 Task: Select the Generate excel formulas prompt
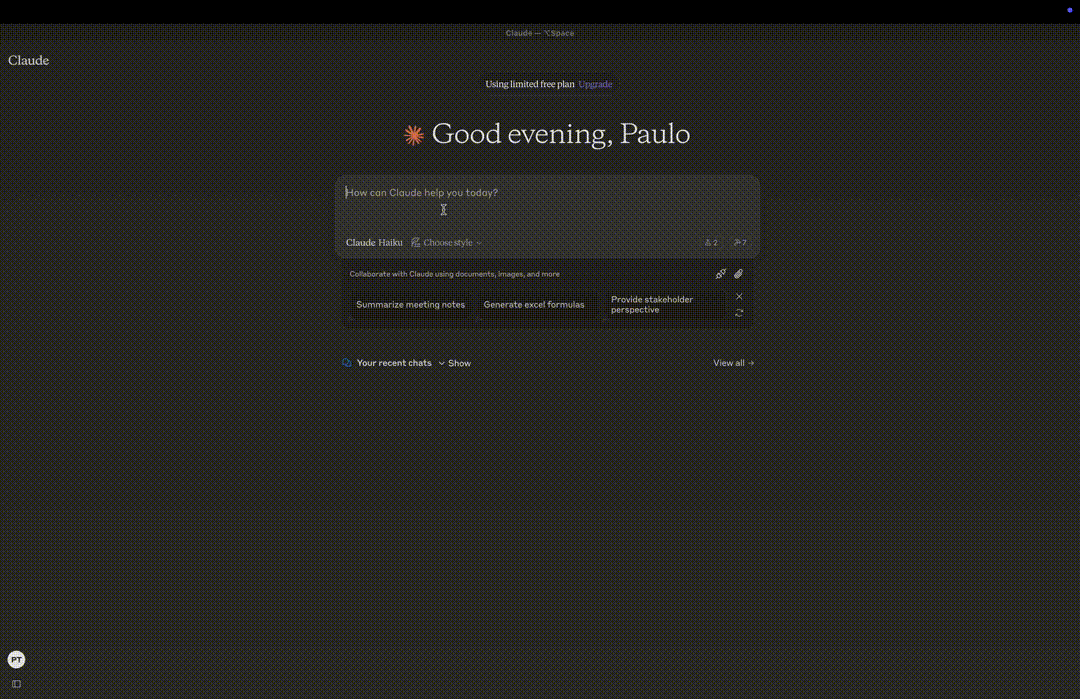coord(534,304)
